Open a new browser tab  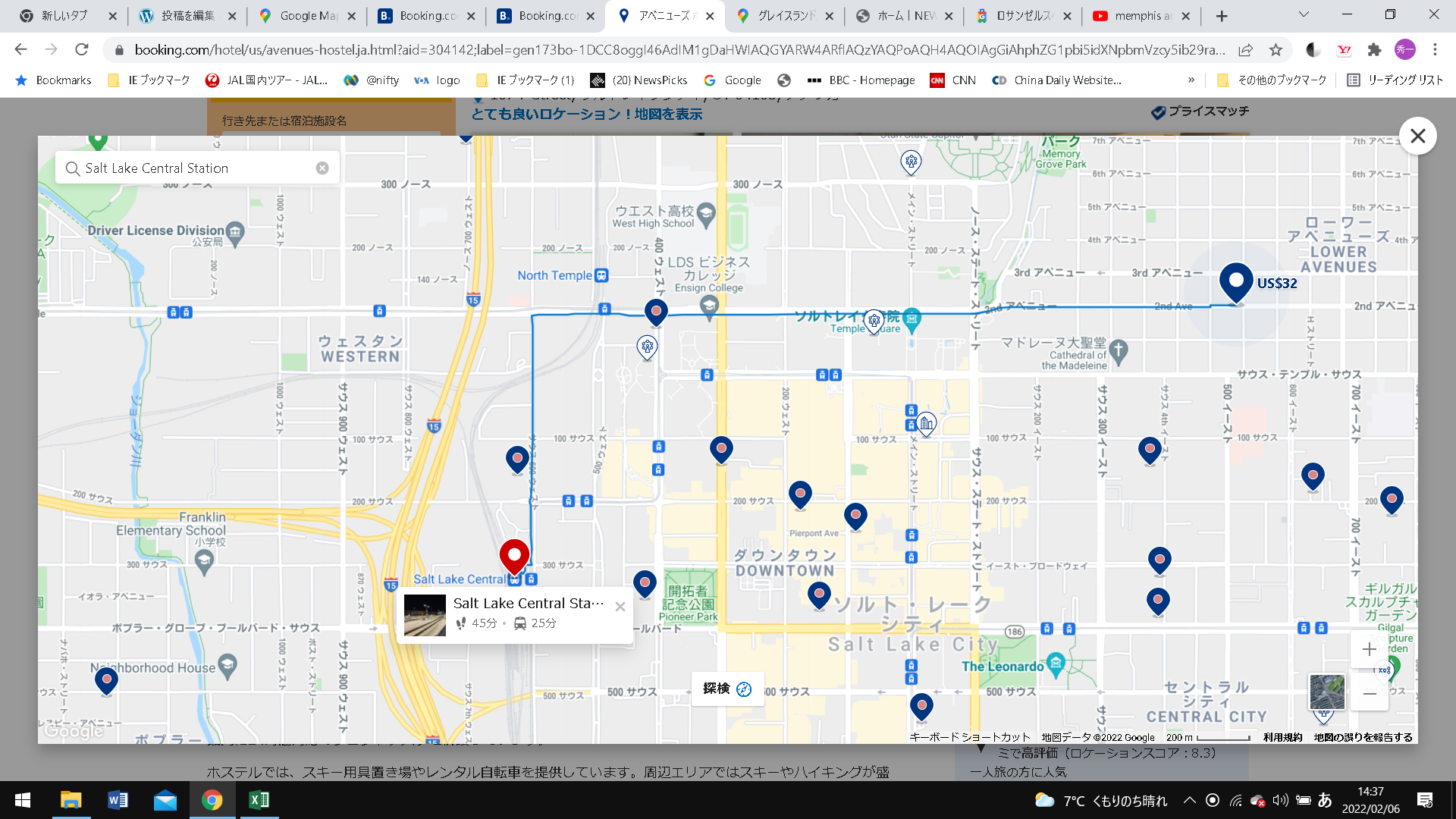point(1222,16)
